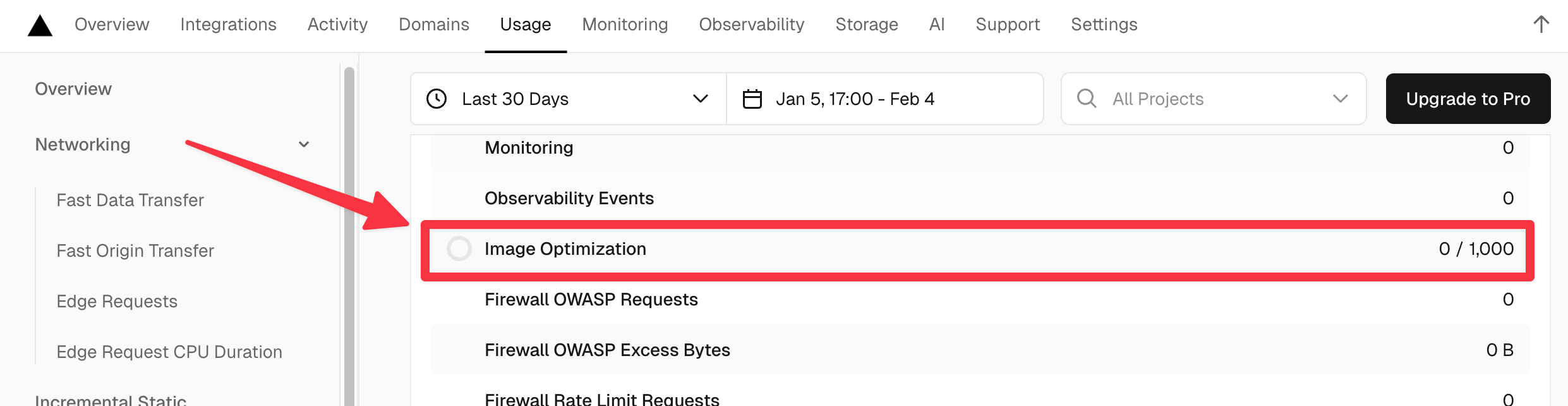Open Edge Request CPU Duration link

169,352
